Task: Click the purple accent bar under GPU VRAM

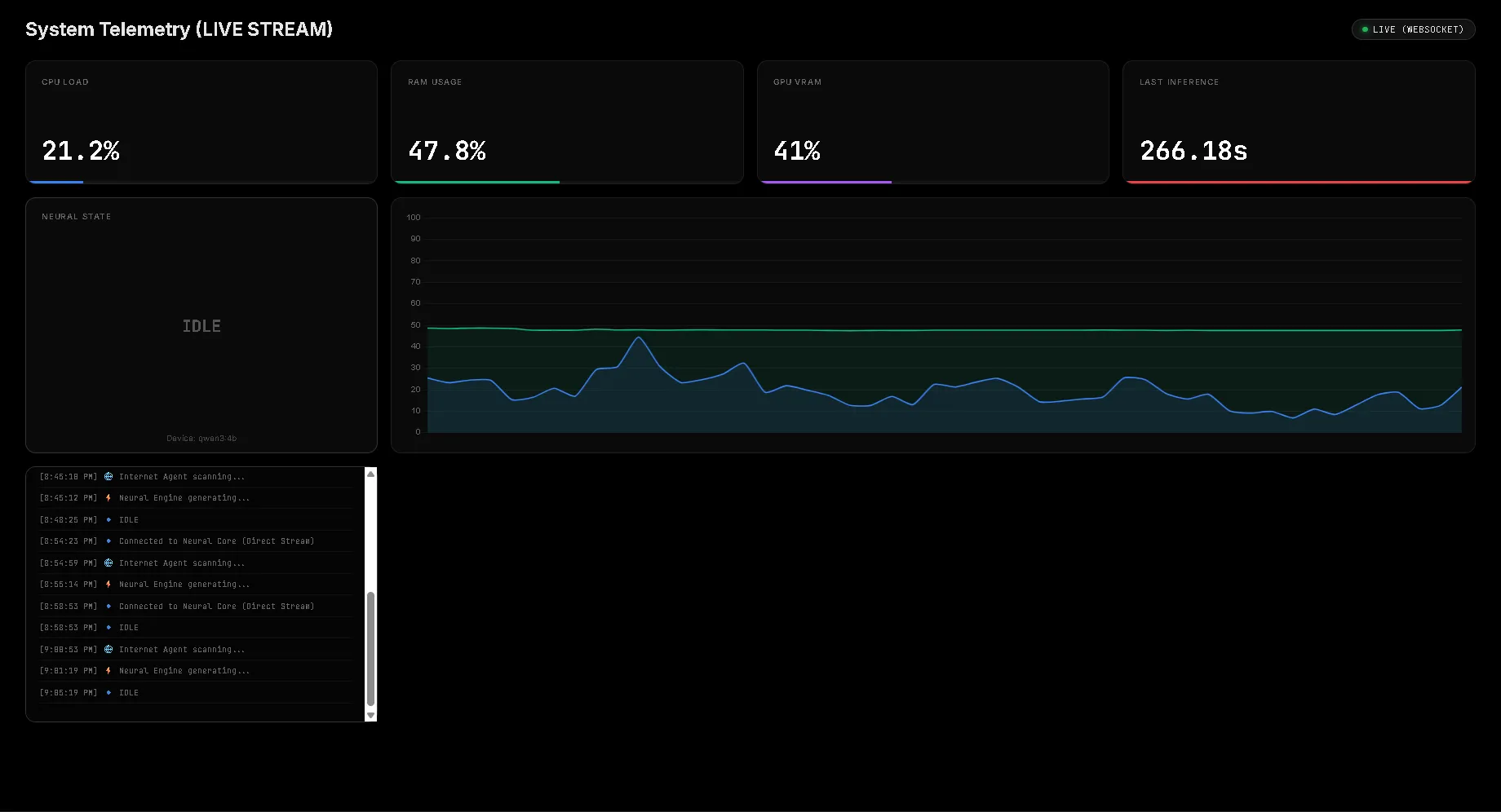Action: point(826,181)
